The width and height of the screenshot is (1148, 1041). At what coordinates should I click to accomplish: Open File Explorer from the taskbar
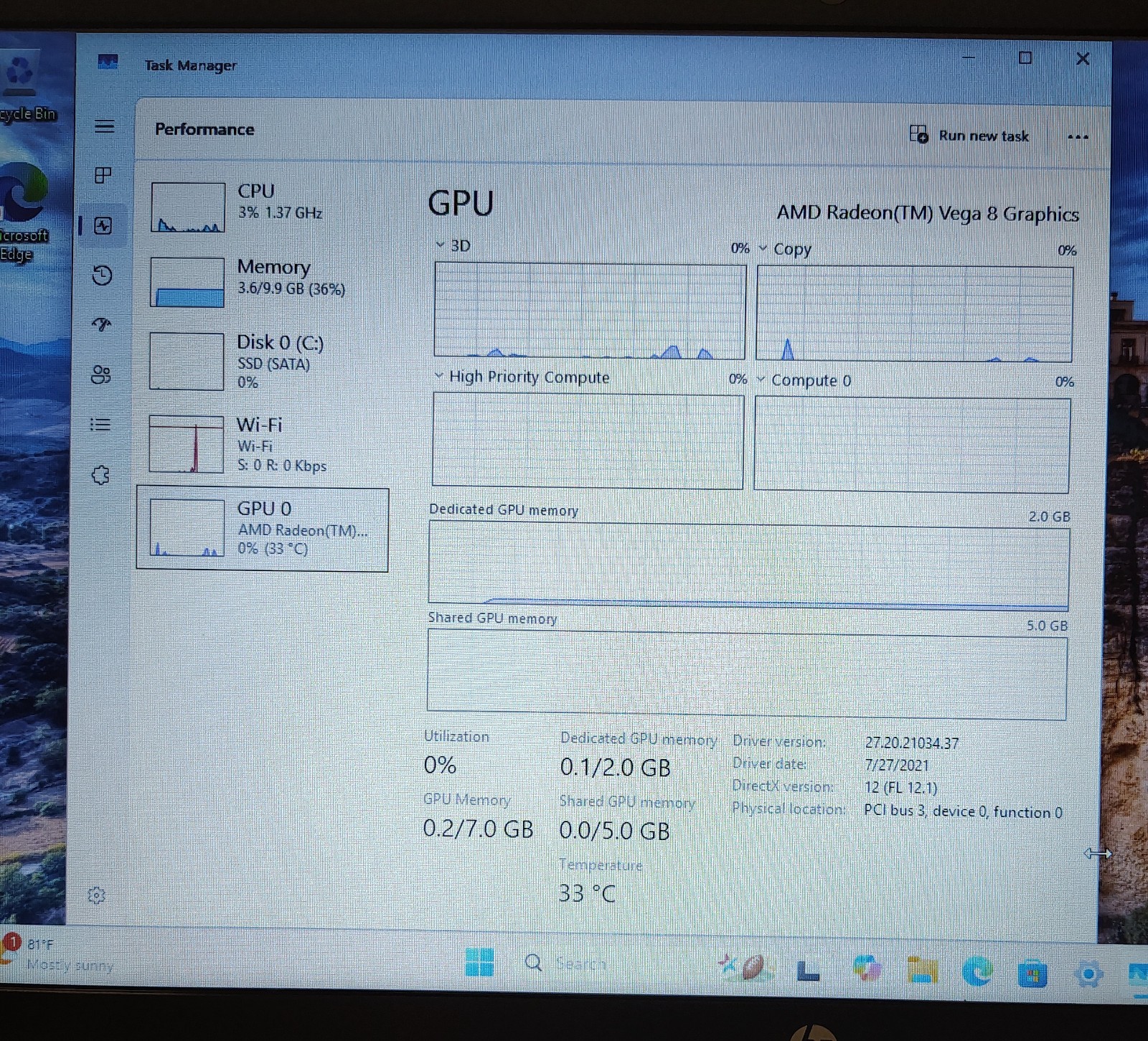coord(922,971)
